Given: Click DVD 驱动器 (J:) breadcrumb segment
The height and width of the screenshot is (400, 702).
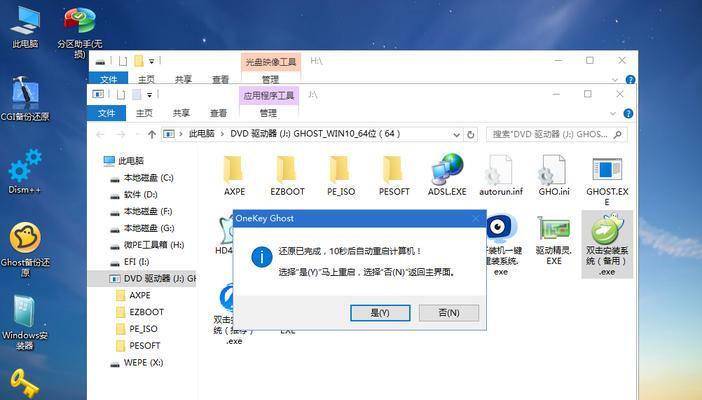Looking at the screenshot, I should [315, 134].
